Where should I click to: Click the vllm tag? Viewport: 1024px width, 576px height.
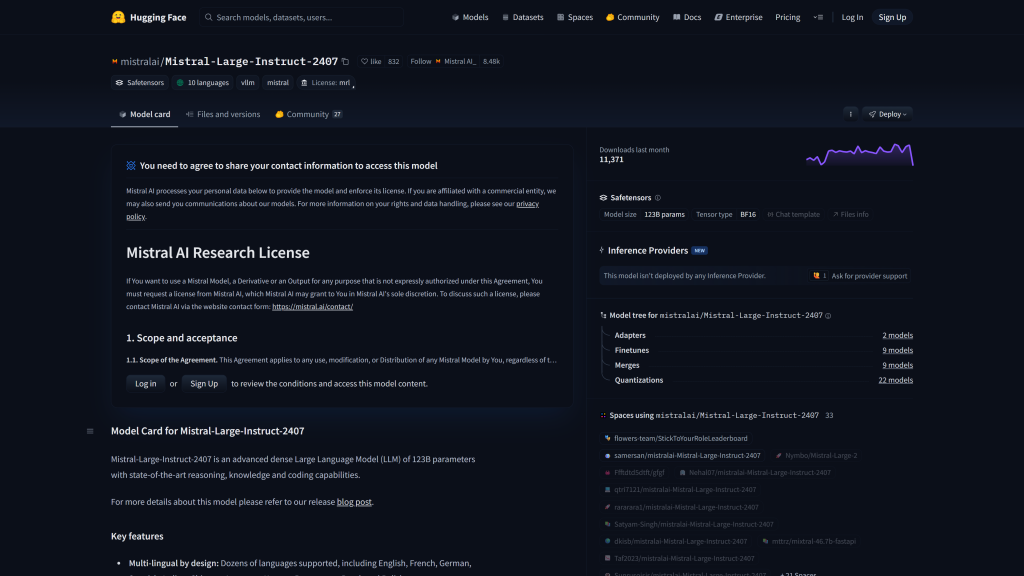click(248, 83)
